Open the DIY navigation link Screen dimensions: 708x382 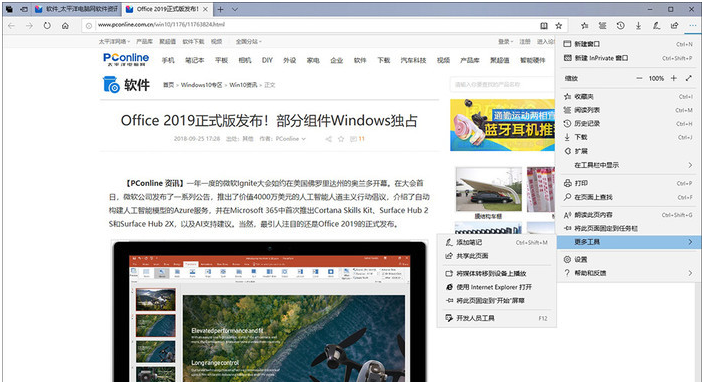click(x=267, y=60)
